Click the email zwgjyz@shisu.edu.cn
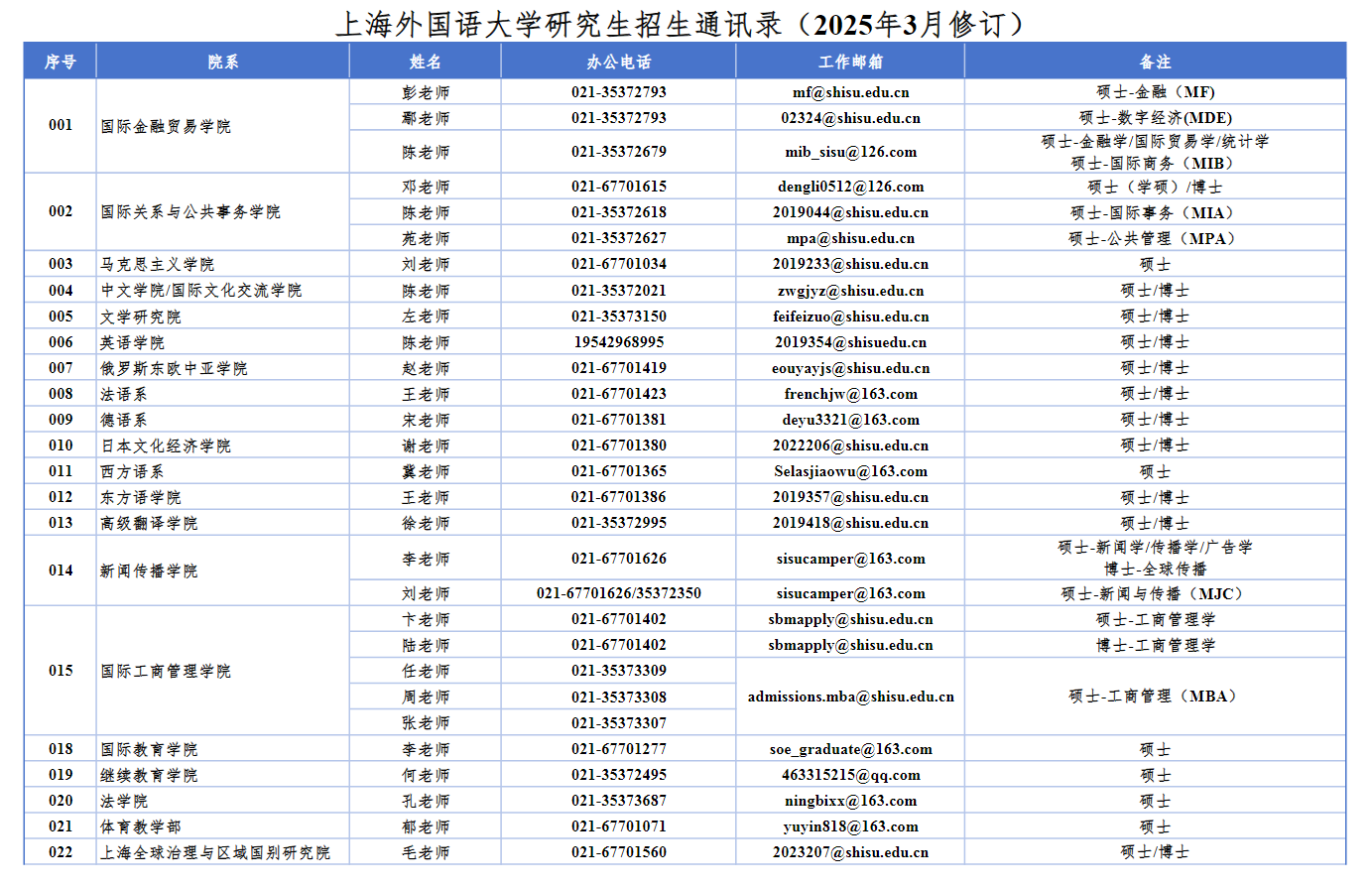 (850, 291)
